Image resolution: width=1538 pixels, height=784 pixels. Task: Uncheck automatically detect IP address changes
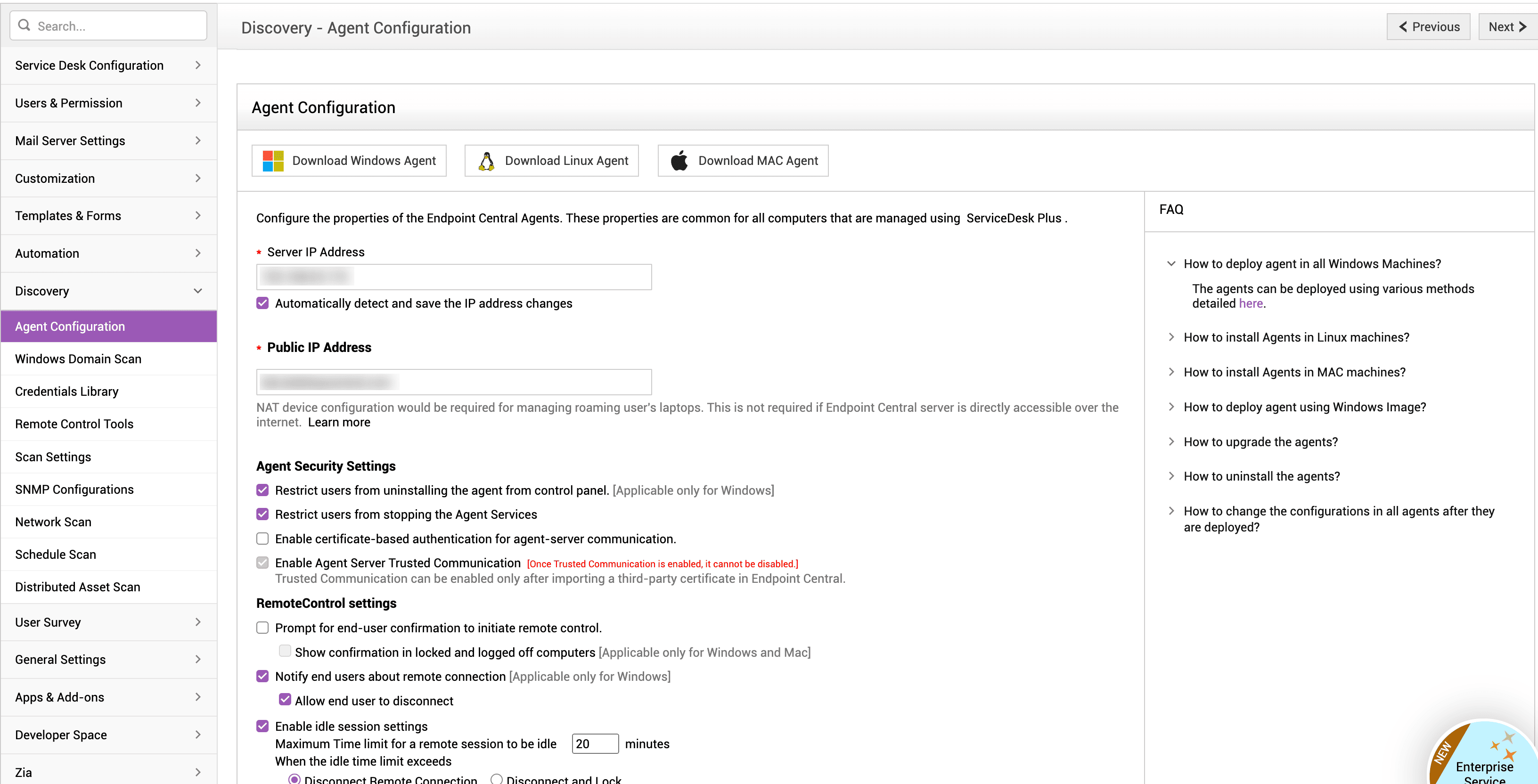(x=262, y=303)
